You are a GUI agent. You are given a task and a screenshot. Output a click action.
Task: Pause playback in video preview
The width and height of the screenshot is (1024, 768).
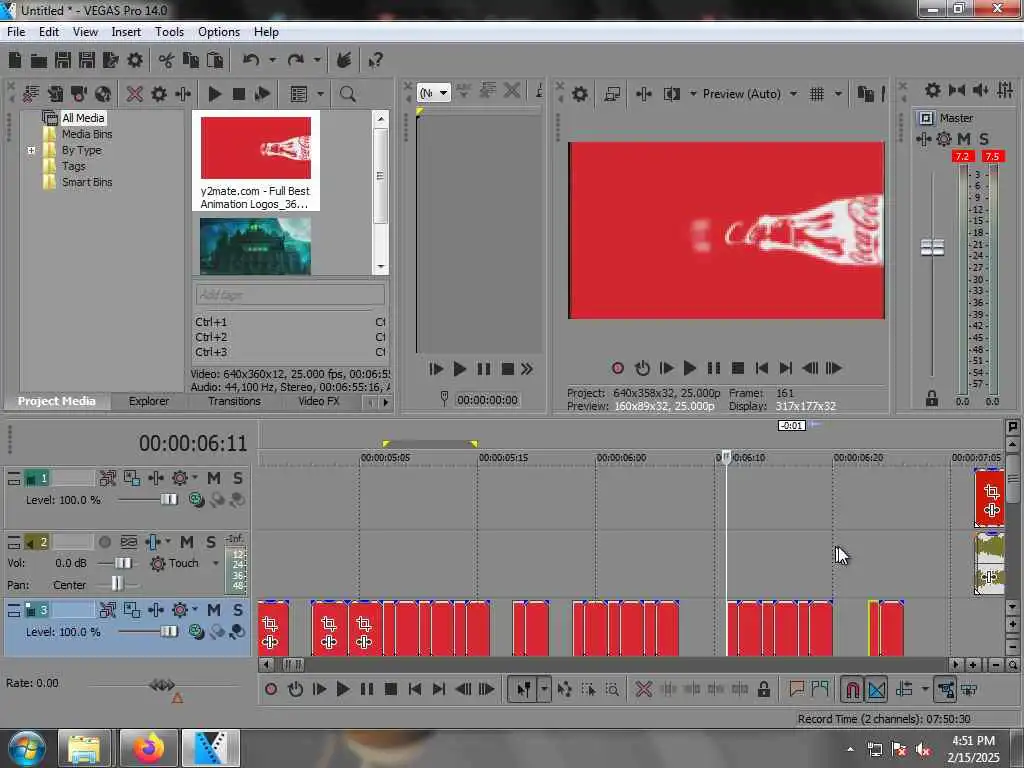pyautogui.click(x=713, y=368)
